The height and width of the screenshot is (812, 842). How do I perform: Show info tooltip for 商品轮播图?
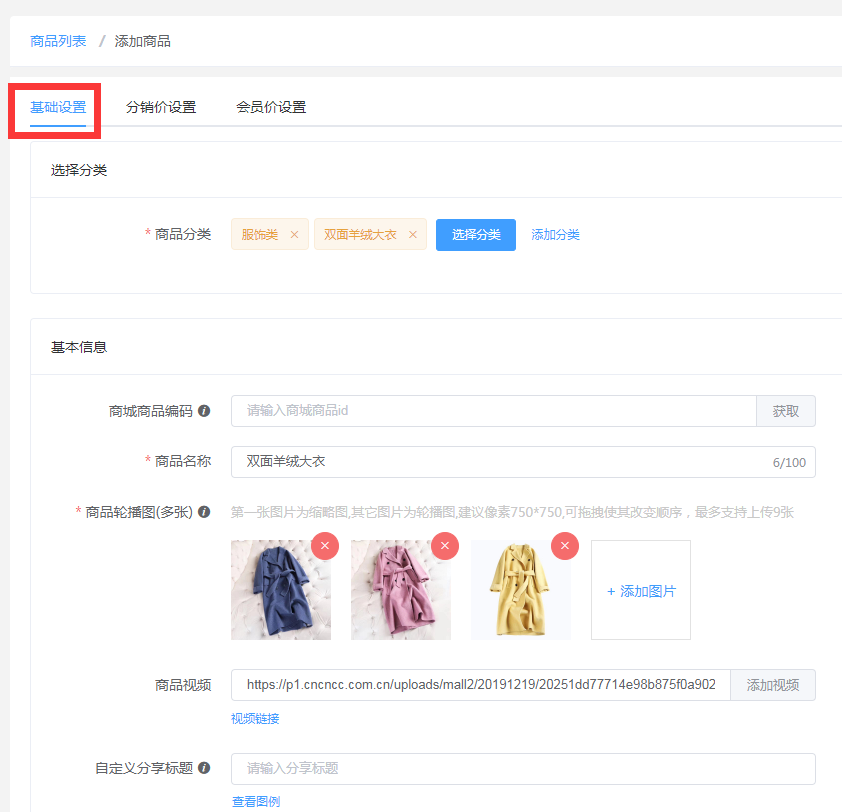[204, 512]
